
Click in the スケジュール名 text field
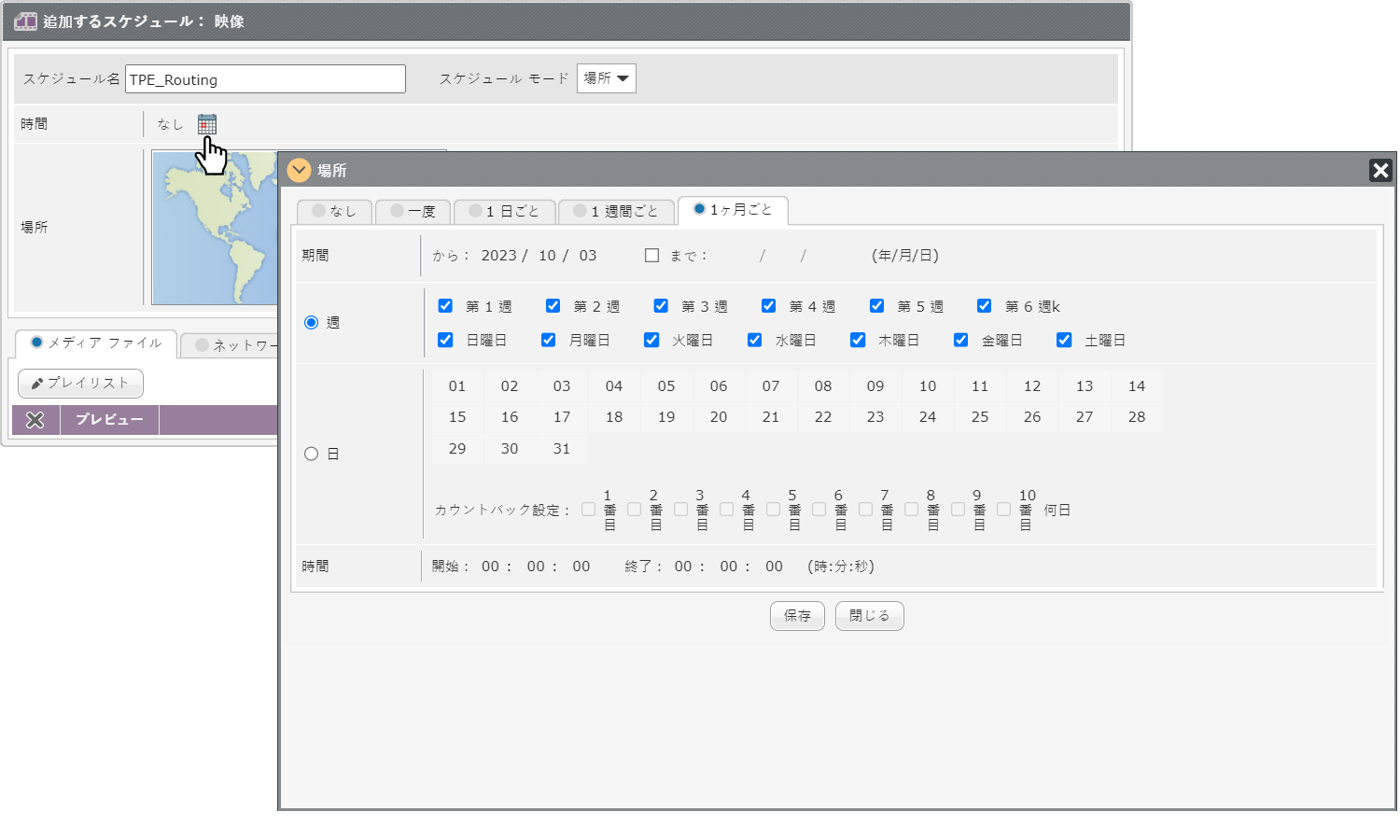pyautogui.click(x=265, y=79)
